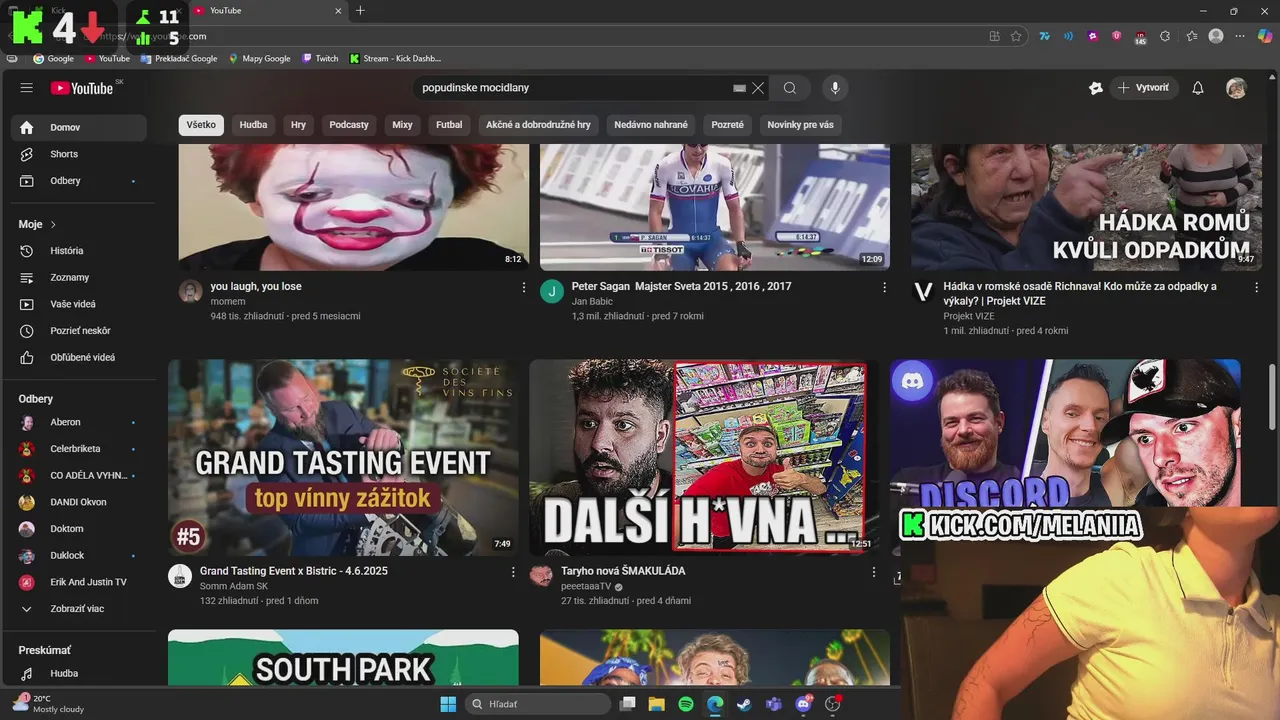Screen dimensions: 1280x720
Task: Close the YouTube browser tab
Action: (x=338, y=11)
